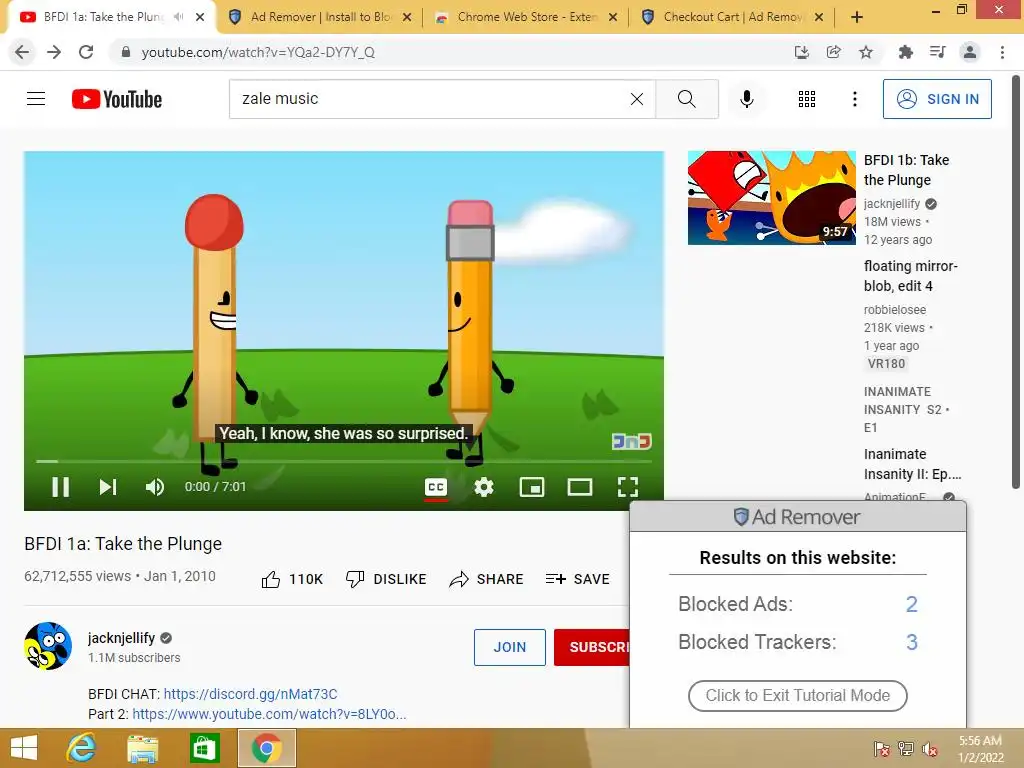1024x768 pixels.
Task: Open the discord.gg/nMat73C link
Action: click(x=250, y=694)
